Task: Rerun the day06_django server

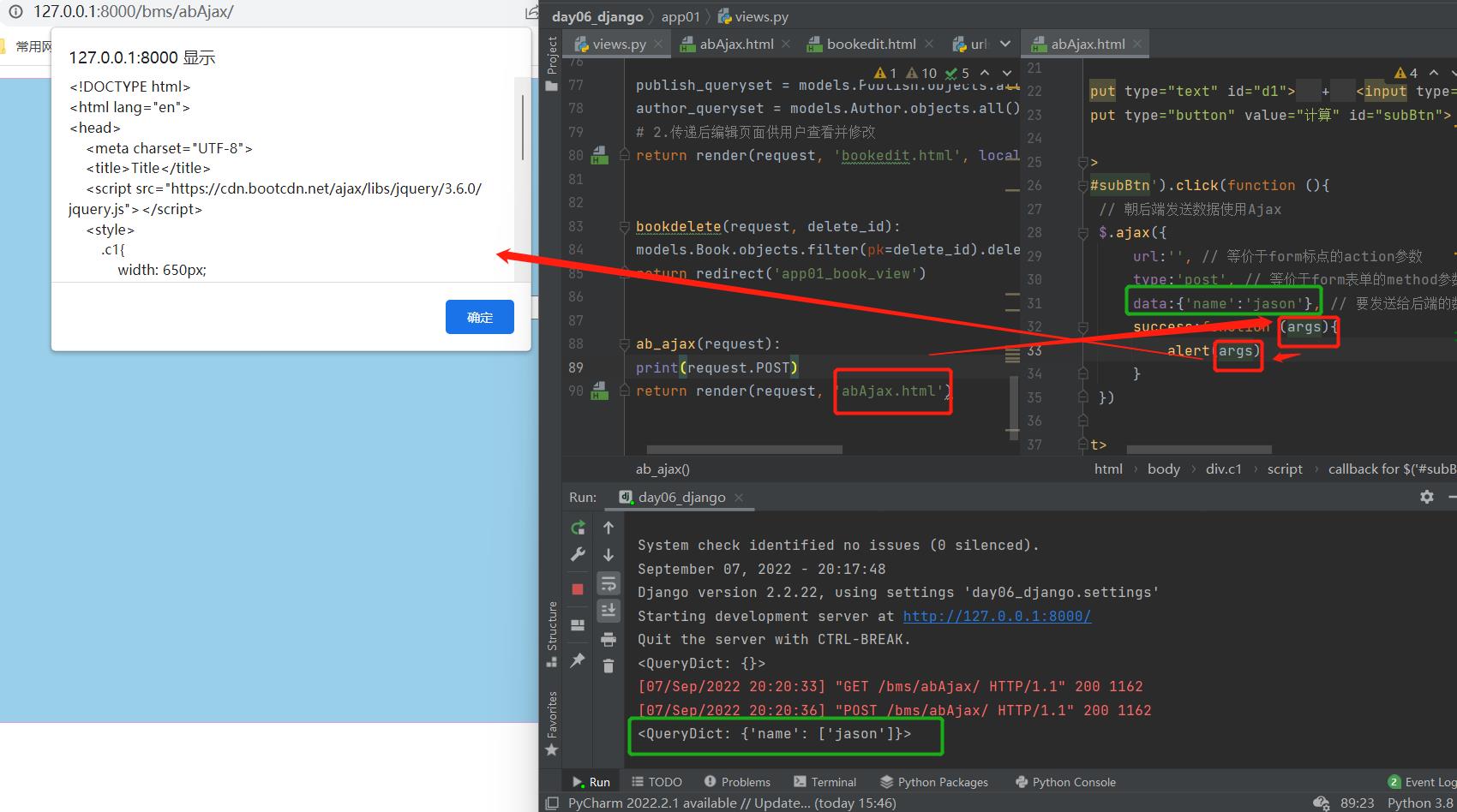Action: click(578, 528)
